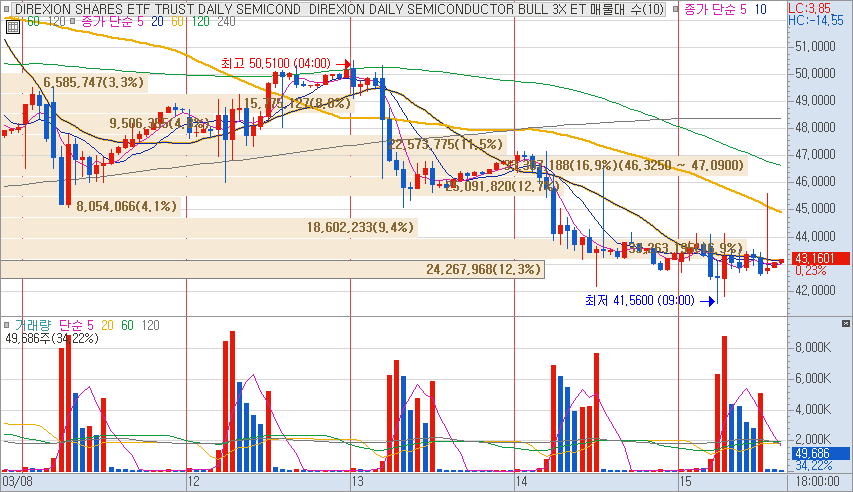Click the 4,000K volume axis label

[813, 409]
